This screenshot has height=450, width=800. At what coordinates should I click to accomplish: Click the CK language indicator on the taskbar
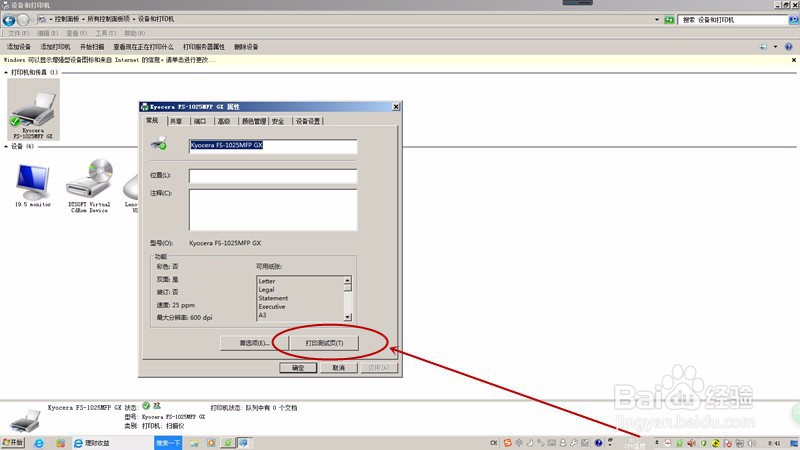[493, 443]
